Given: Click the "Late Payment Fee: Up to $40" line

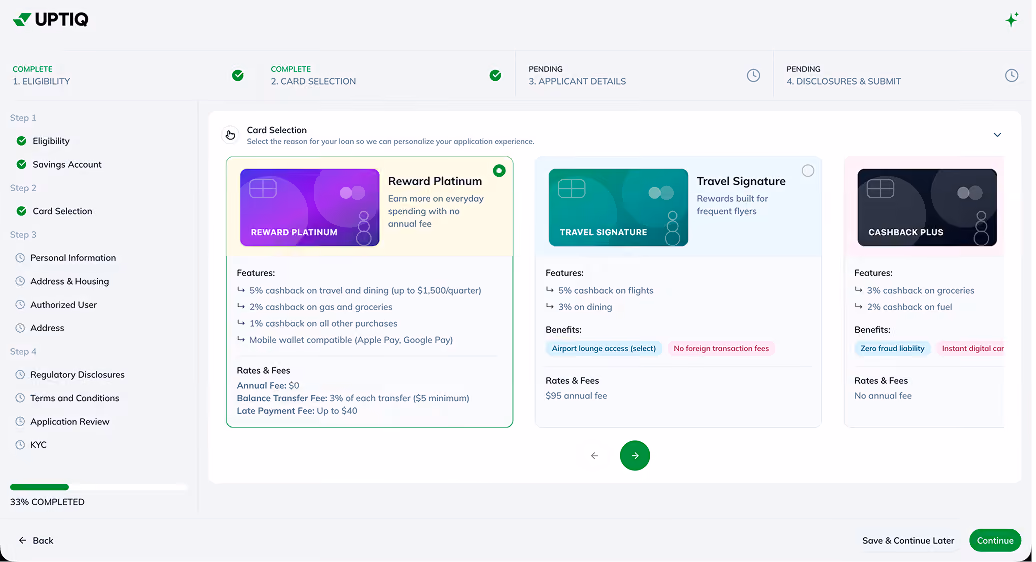Looking at the screenshot, I should coord(297,411).
